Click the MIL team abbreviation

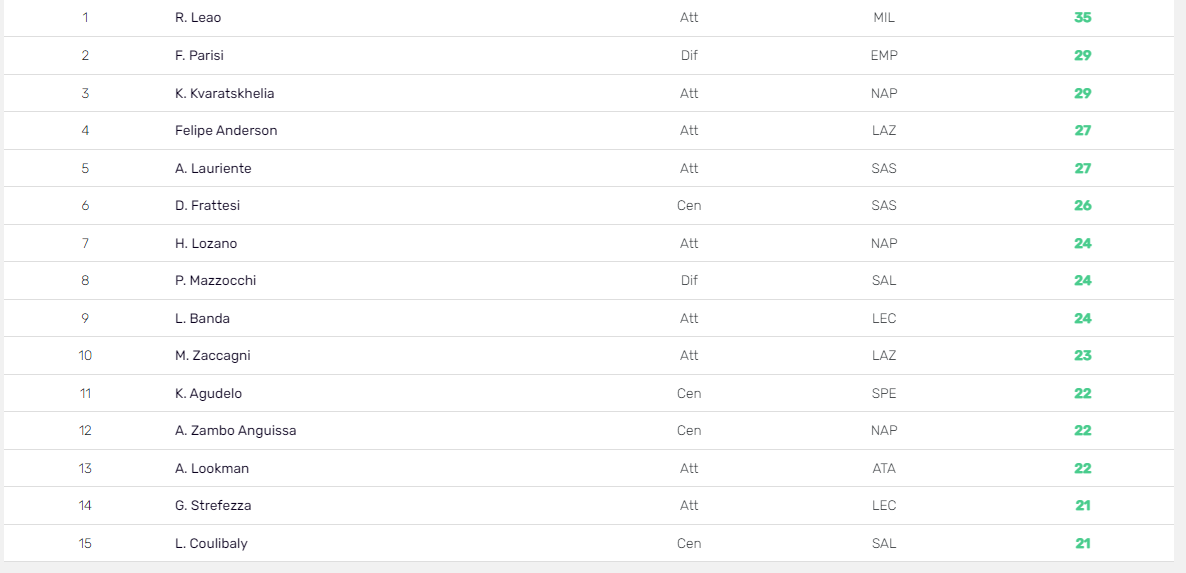(x=883, y=17)
